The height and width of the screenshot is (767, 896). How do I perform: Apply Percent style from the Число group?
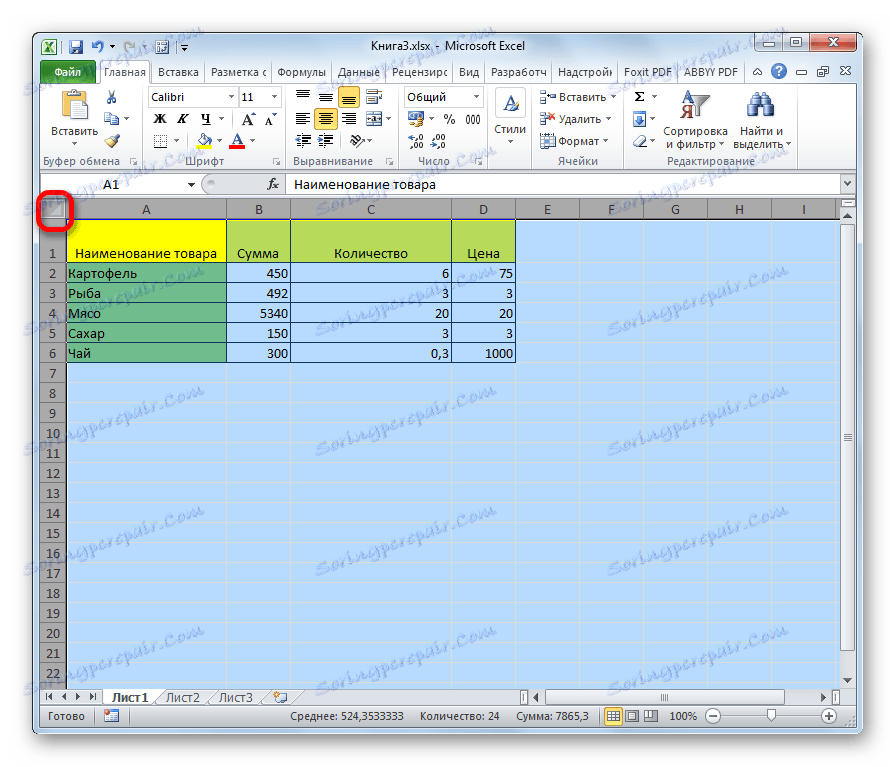450,118
